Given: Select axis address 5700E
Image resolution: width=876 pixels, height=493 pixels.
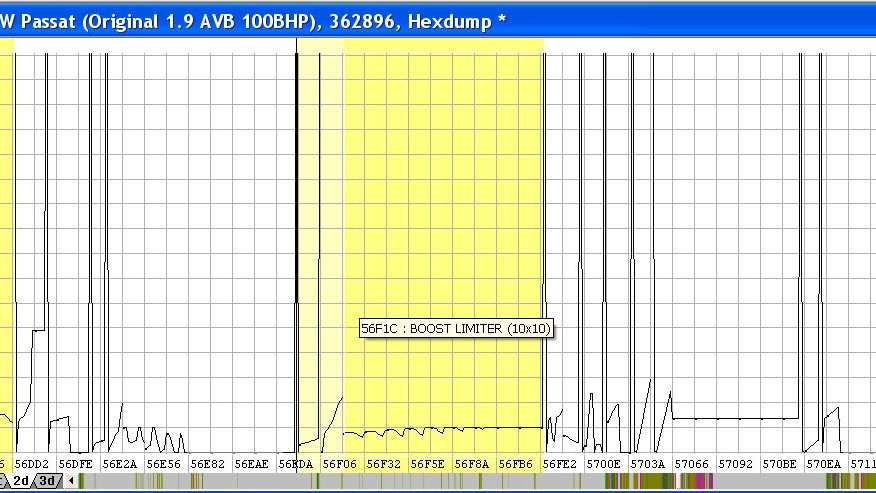Looking at the screenshot, I should [x=604, y=464].
